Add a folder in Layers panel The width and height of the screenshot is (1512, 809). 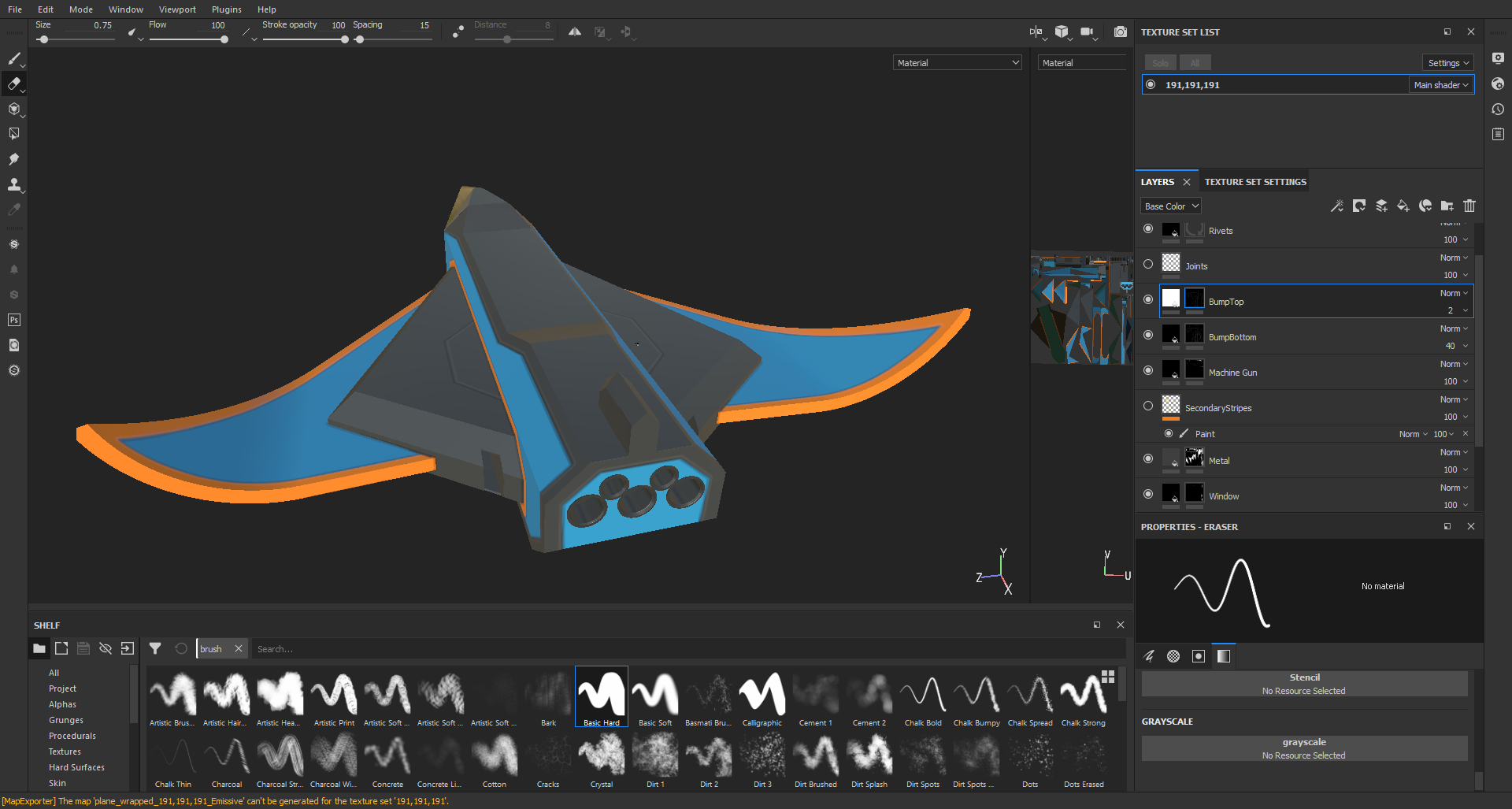coord(1447,206)
